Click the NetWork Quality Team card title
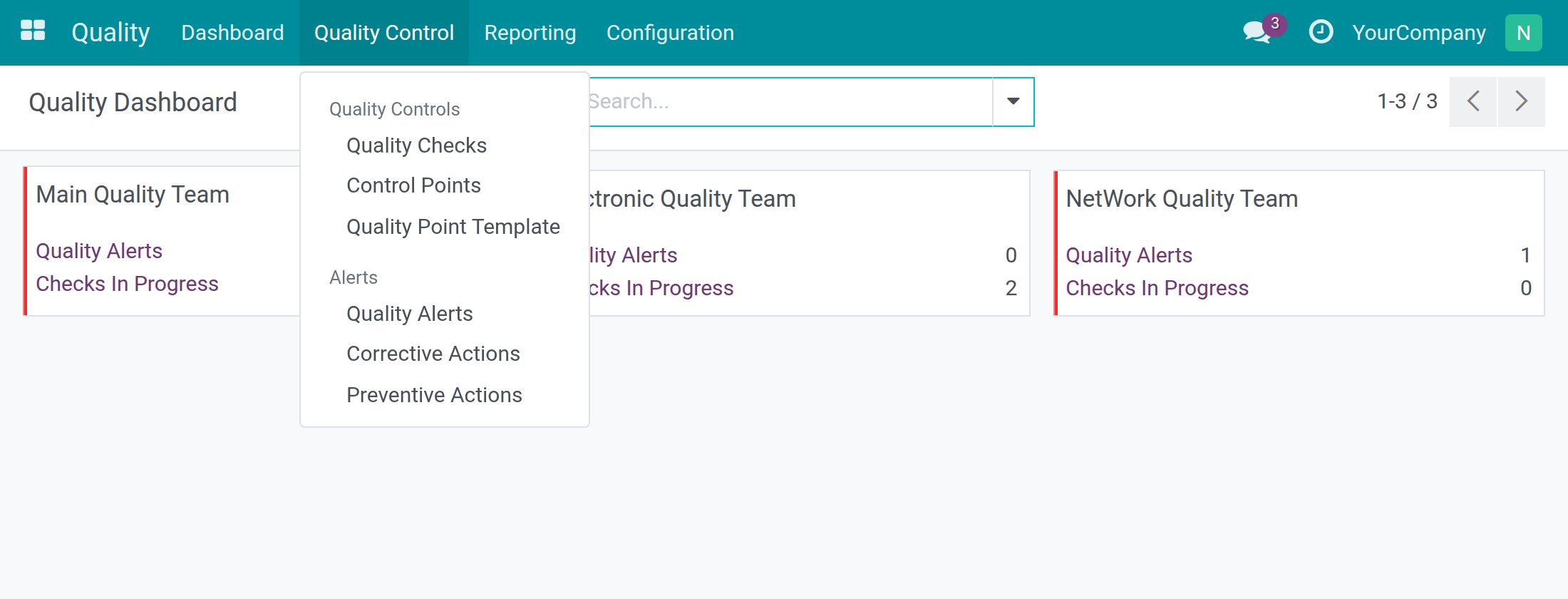Viewport: 1568px width, 599px height. 1182,199
